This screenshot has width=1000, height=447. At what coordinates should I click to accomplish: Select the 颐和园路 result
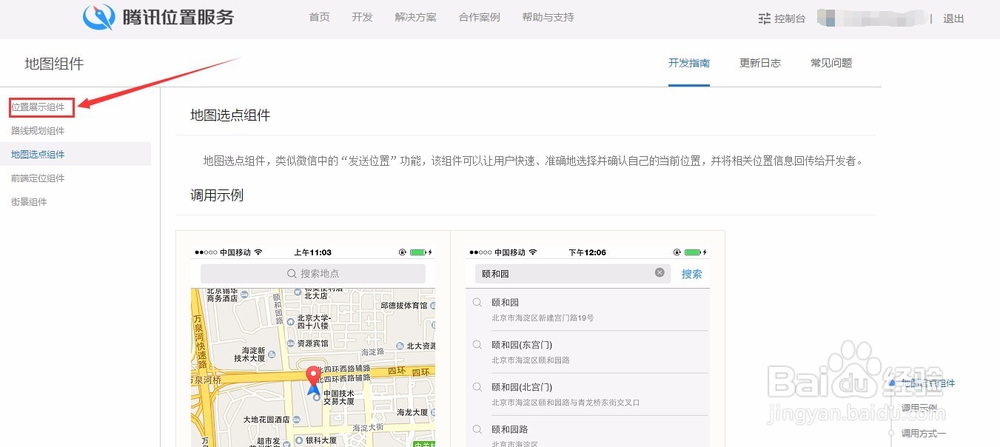[588, 432]
